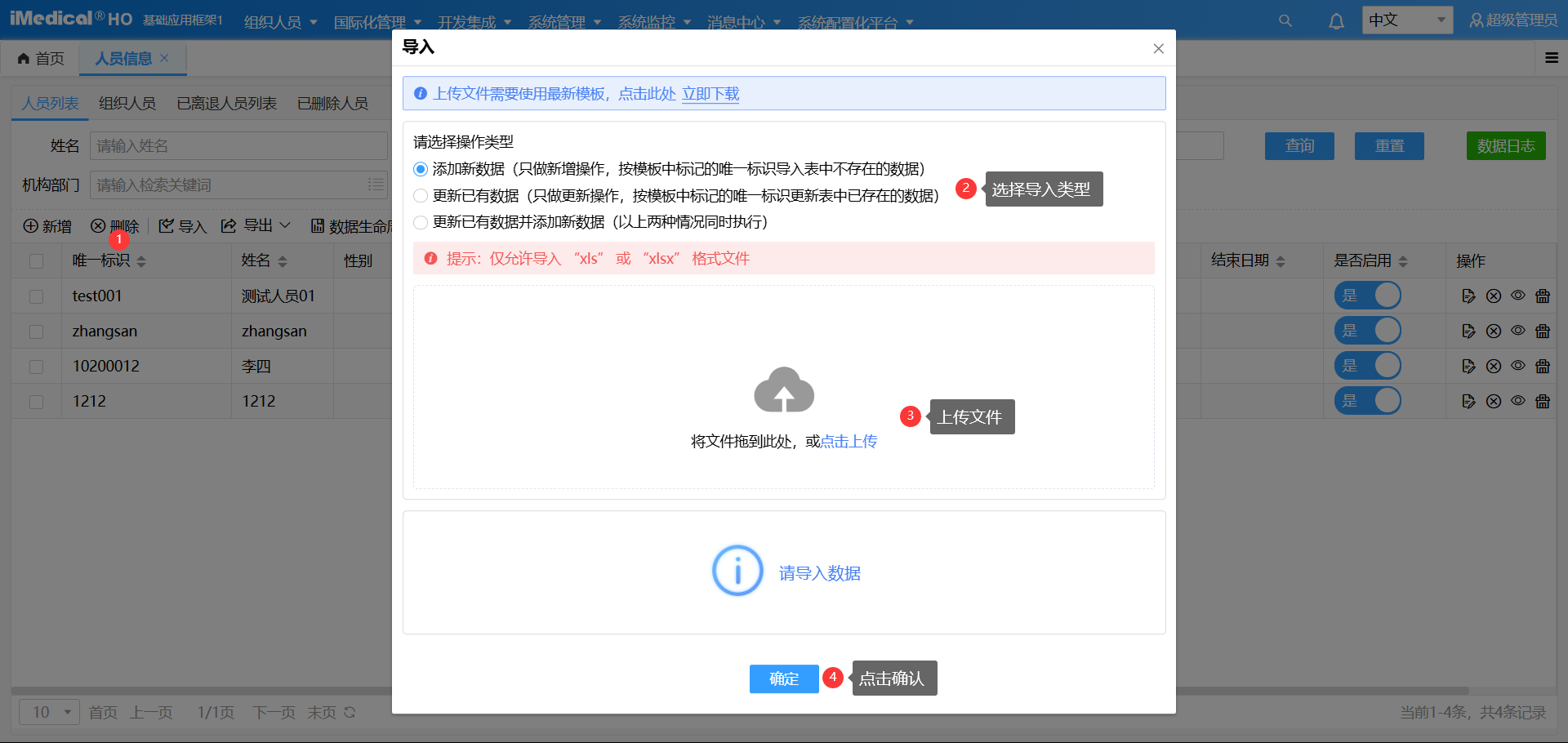This screenshot has width=1568, height=743.
Task: Click the edit icon on the test001 row
Action: pyautogui.click(x=1468, y=296)
